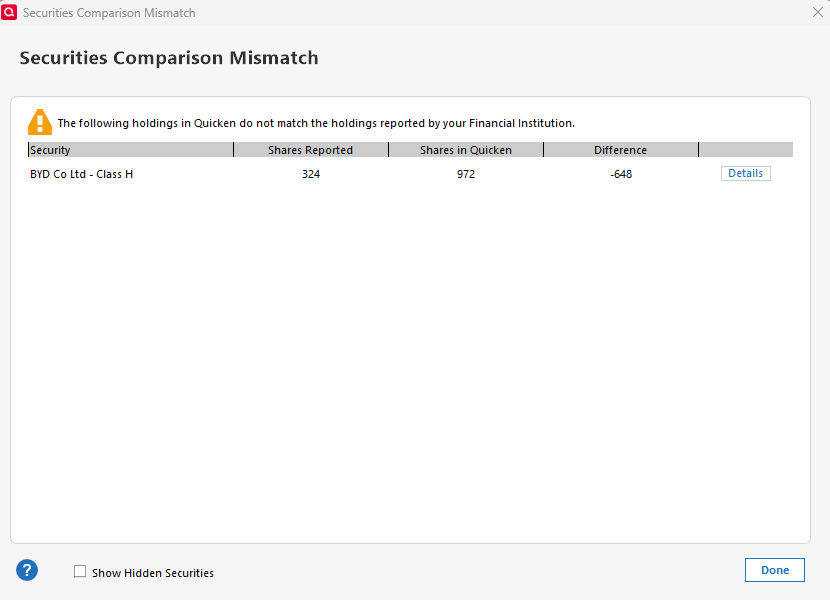Open the blue help question mark icon
Viewport: 830px width, 600px height.
point(27,570)
